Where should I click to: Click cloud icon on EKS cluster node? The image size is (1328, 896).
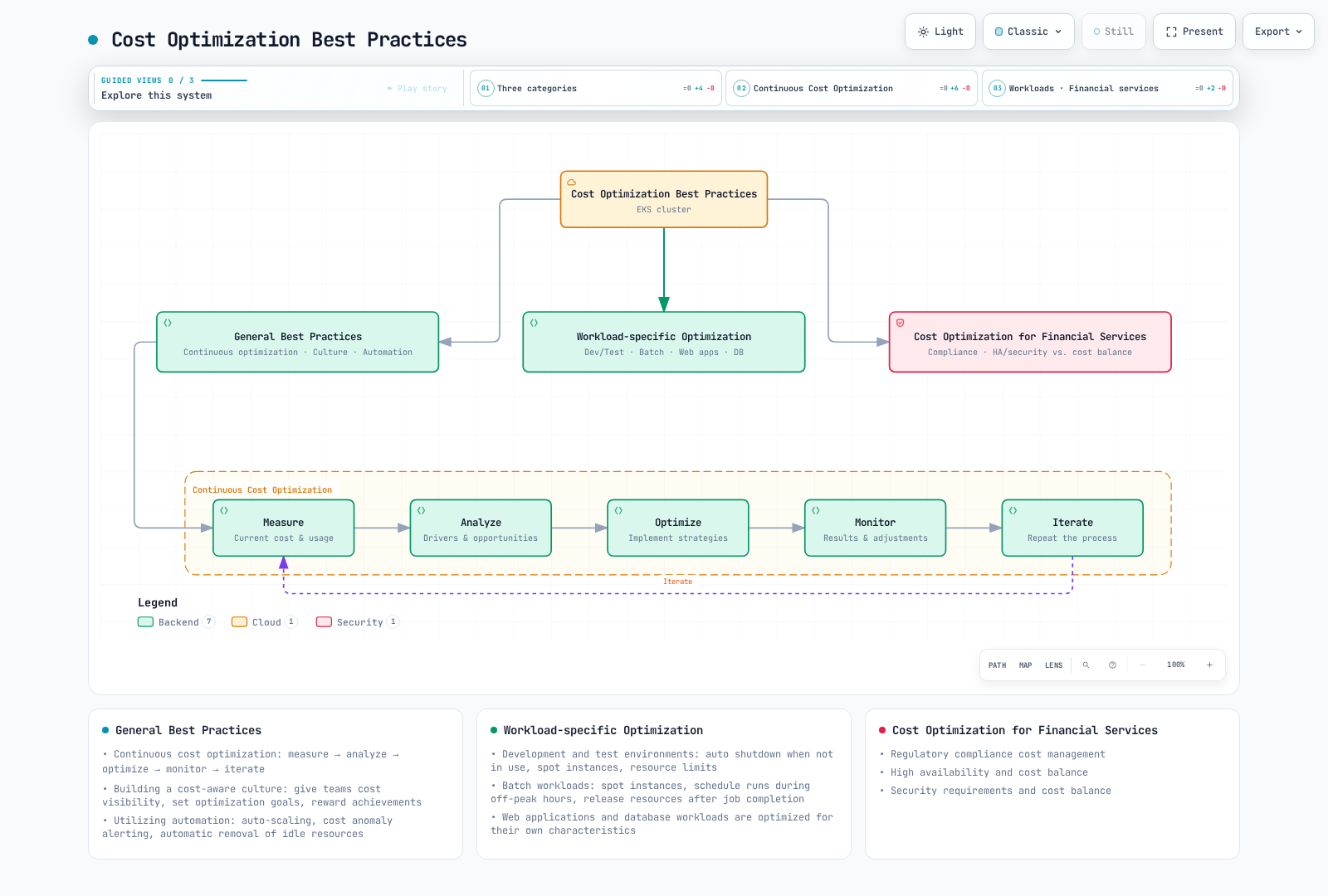(571, 182)
